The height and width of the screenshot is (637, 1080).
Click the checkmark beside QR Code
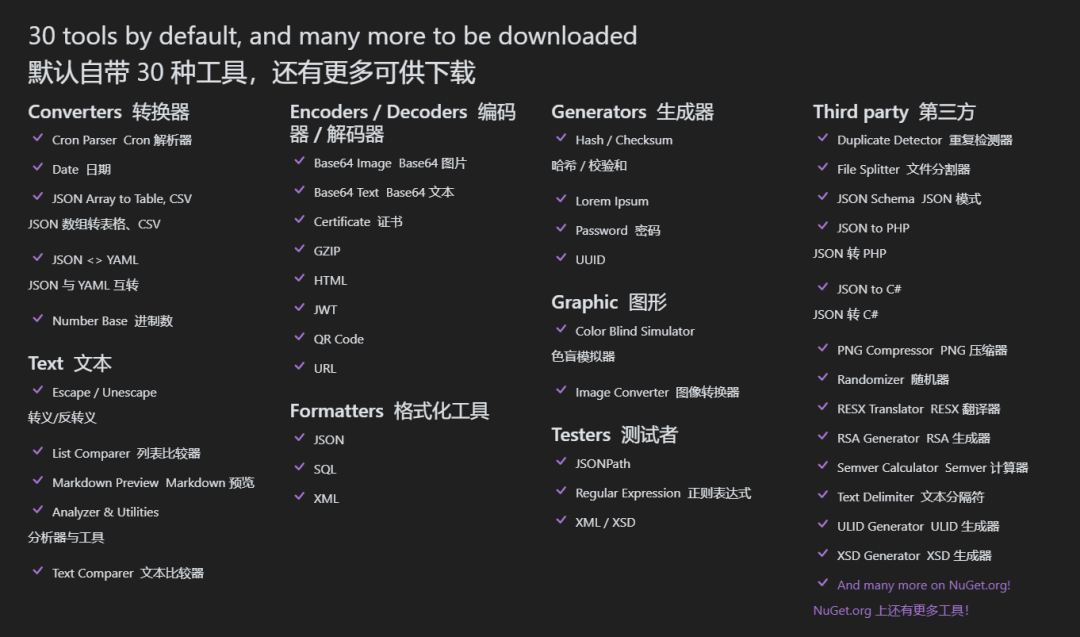point(299,338)
